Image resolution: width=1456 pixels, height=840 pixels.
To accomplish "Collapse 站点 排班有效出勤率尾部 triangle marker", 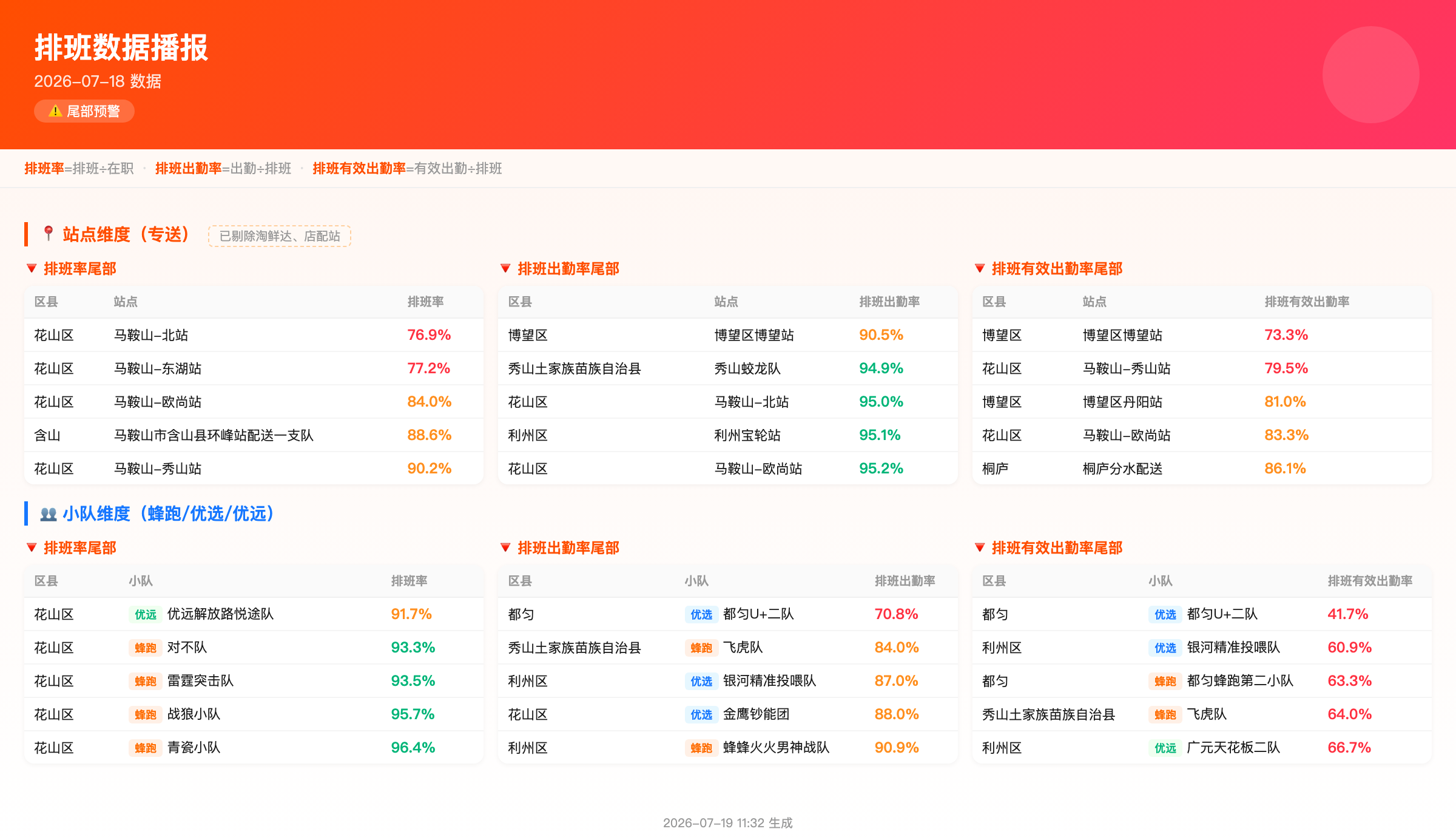I will click(980, 268).
